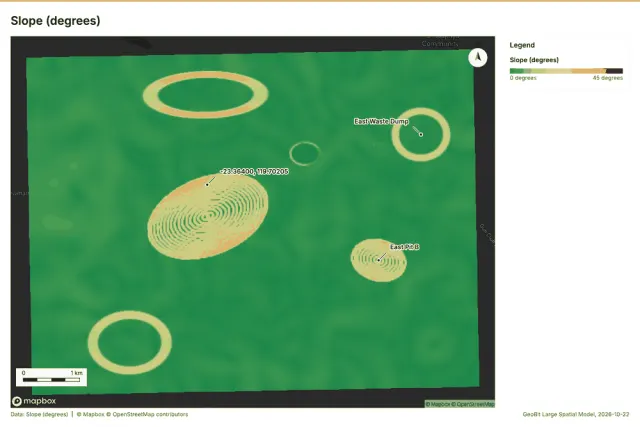
Task: Click the GeoBt Large Spatial Model footer text
Action: coord(576,414)
